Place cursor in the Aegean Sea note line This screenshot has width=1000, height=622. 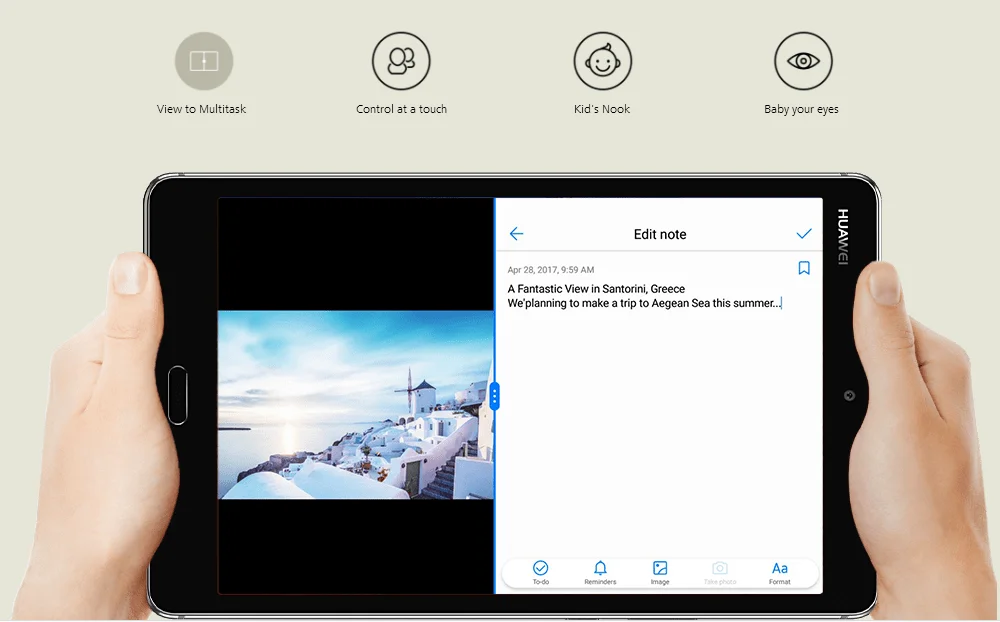click(x=644, y=304)
